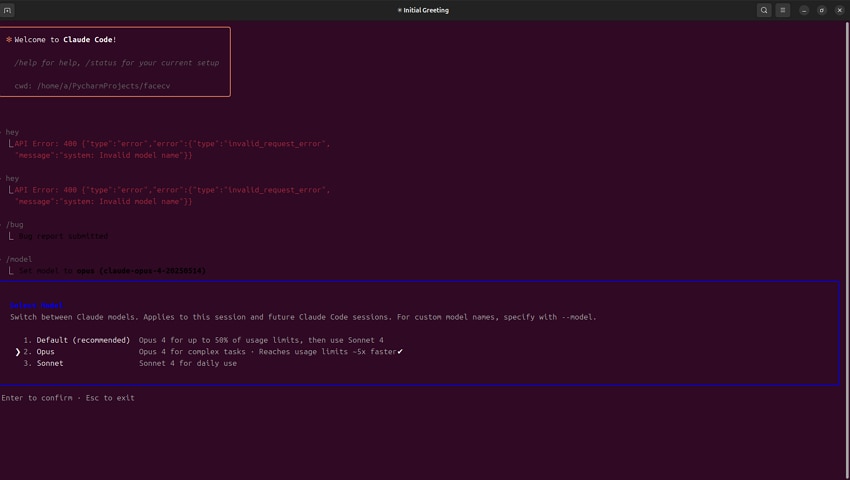
Task: Click 'Set model to opus' output line
Action: pyautogui.click(x=112, y=271)
